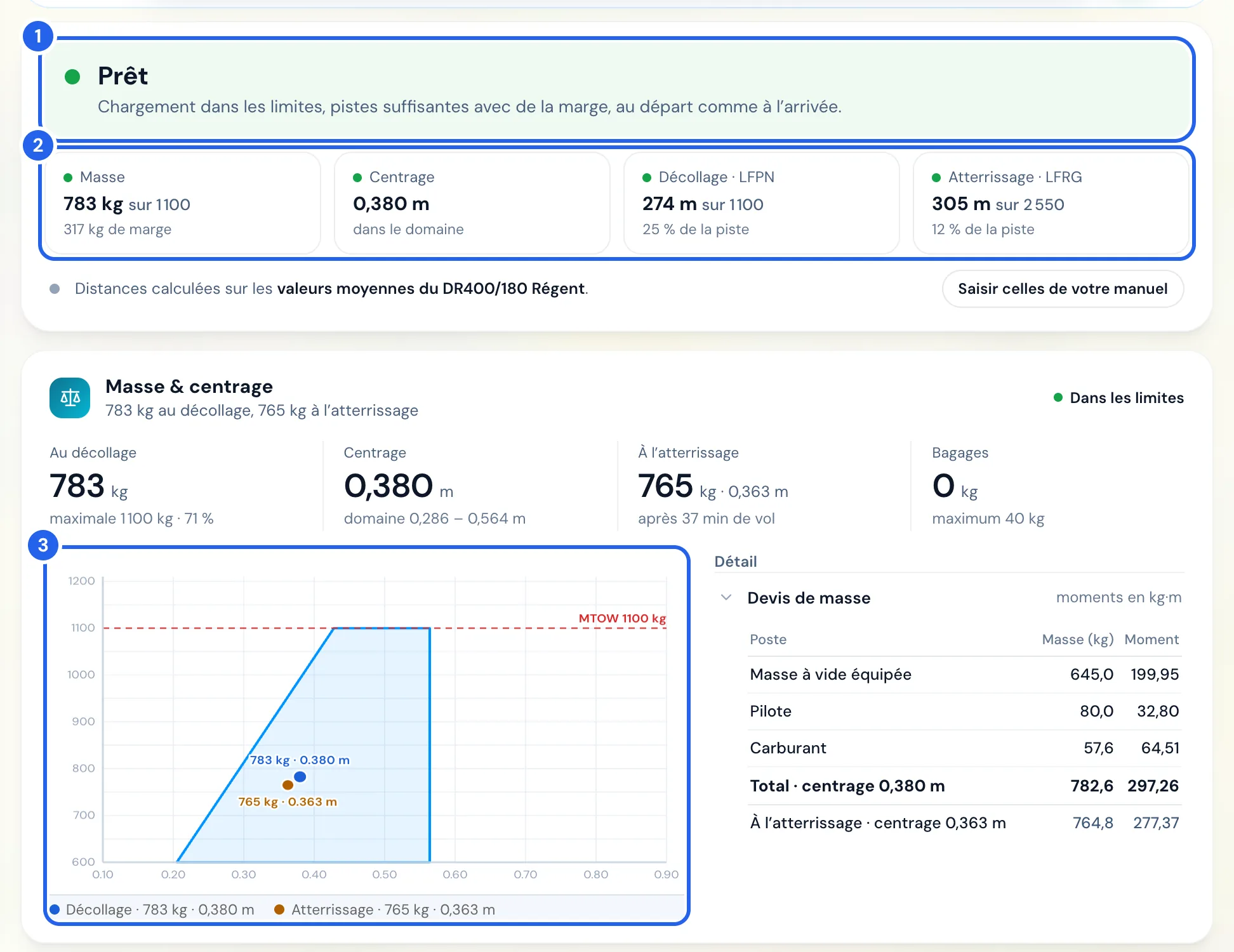Click the blue takeoff point on chart
This screenshot has height=952, width=1234.
300,777
